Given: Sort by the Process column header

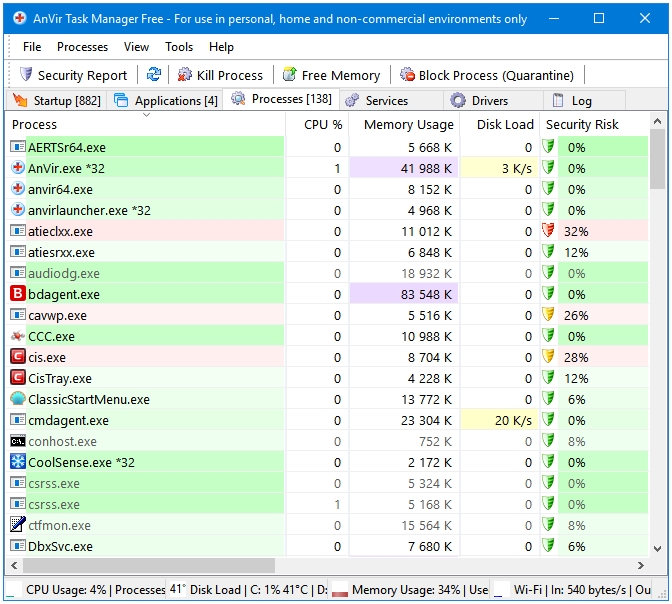Looking at the screenshot, I should pyautogui.click(x=146, y=124).
